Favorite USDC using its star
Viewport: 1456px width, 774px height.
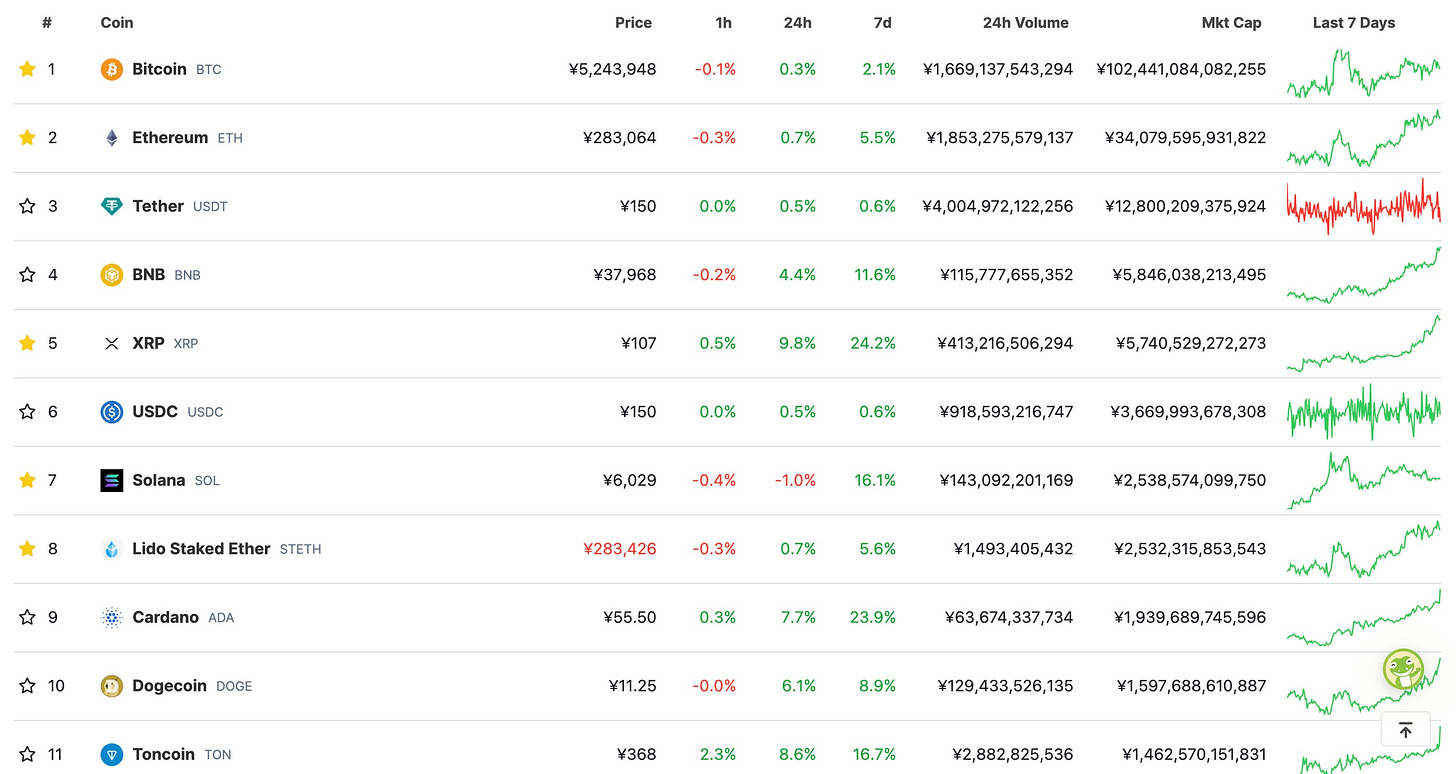(x=27, y=412)
